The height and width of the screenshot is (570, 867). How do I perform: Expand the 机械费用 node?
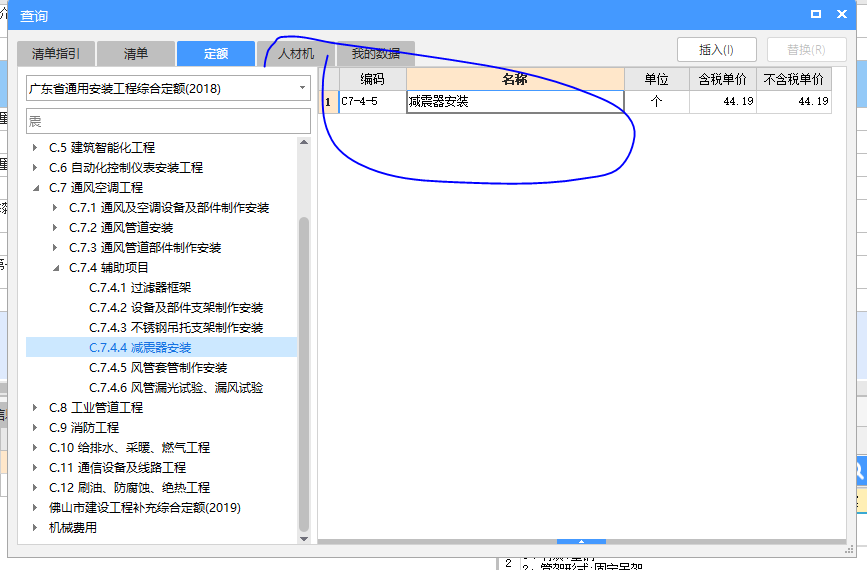[35, 527]
